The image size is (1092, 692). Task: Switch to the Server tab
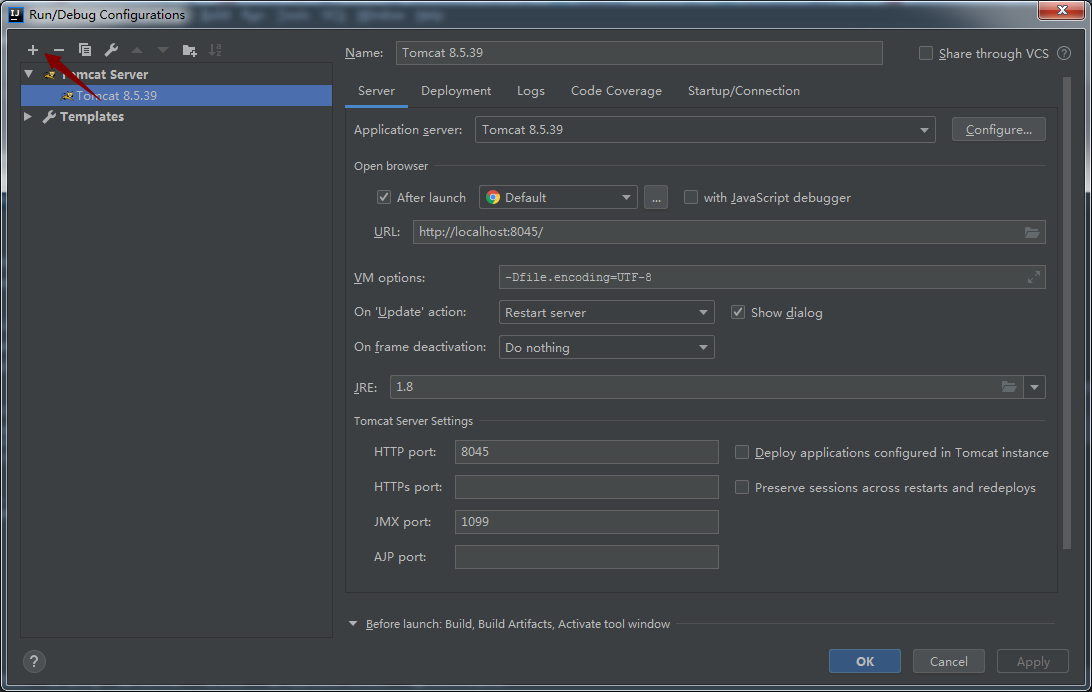click(x=376, y=91)
